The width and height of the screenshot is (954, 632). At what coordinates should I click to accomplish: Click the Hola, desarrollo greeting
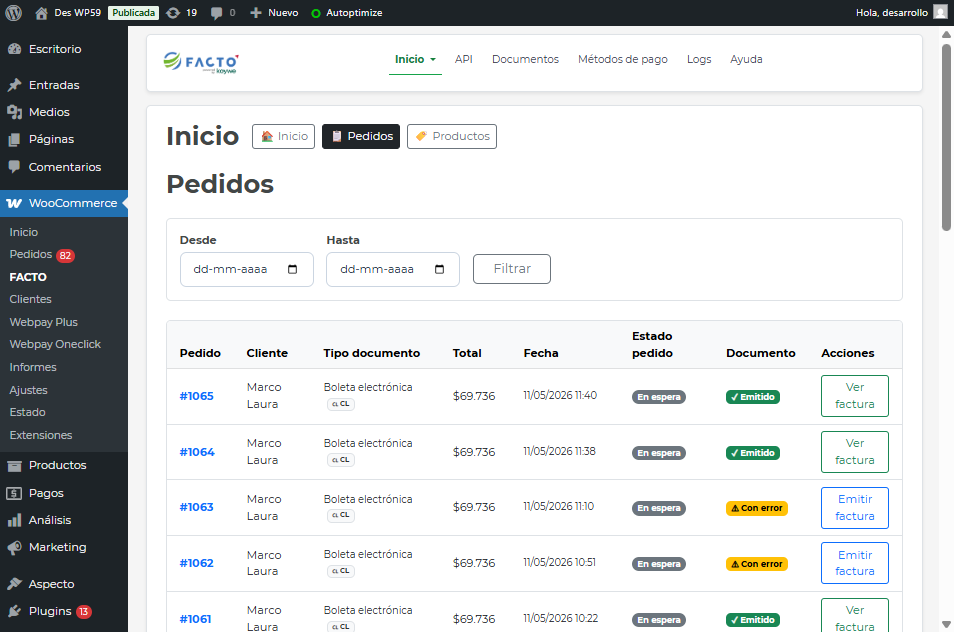[x=891, y=13]
